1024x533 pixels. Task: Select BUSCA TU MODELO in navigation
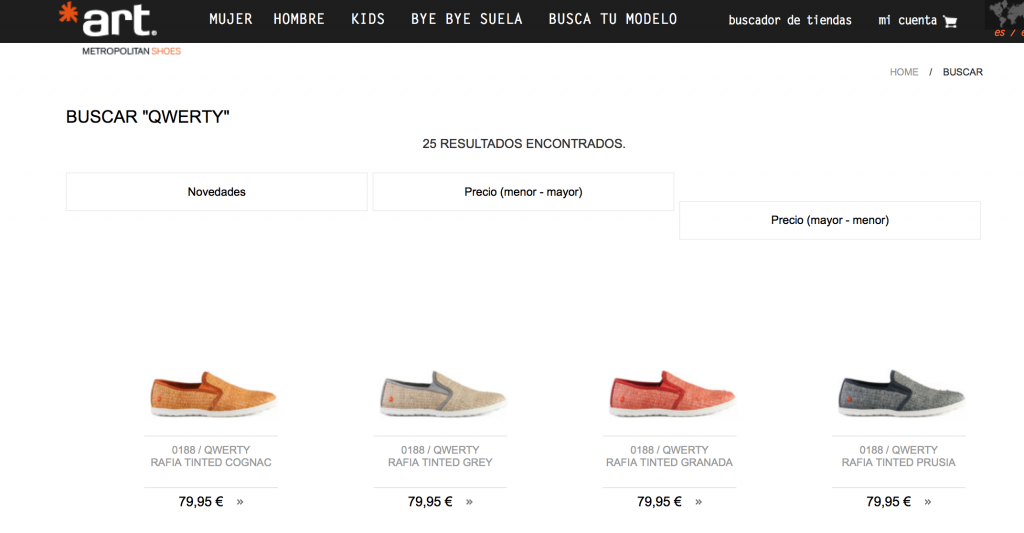pos(612,19)
